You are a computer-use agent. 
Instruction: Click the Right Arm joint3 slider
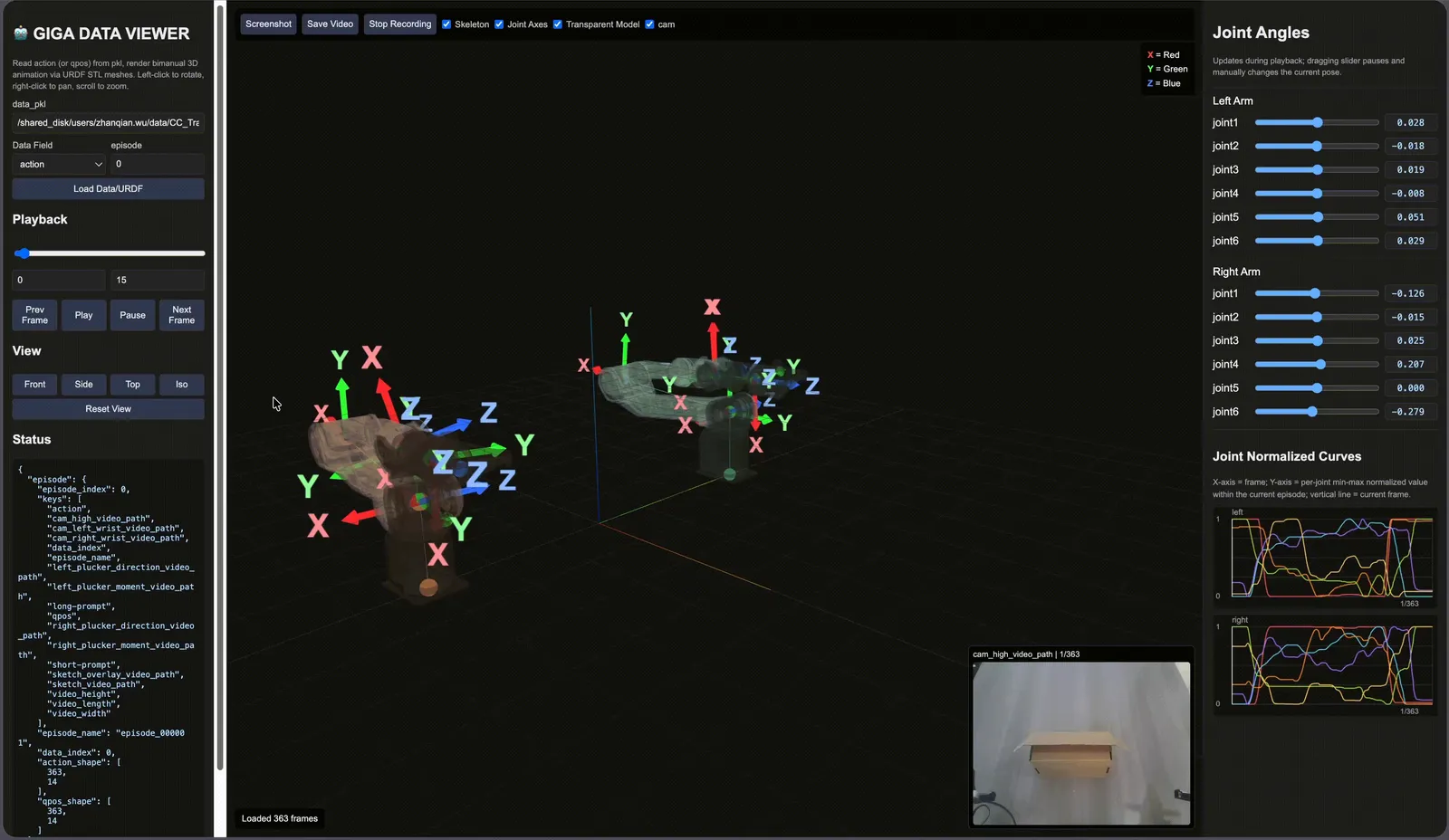[1317, 341]
